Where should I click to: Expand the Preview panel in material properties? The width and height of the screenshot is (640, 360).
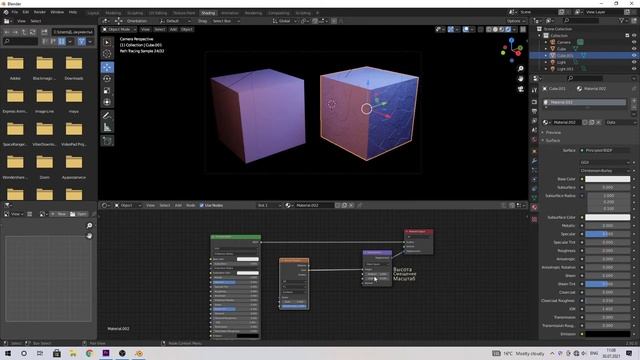tap(553, 133)
